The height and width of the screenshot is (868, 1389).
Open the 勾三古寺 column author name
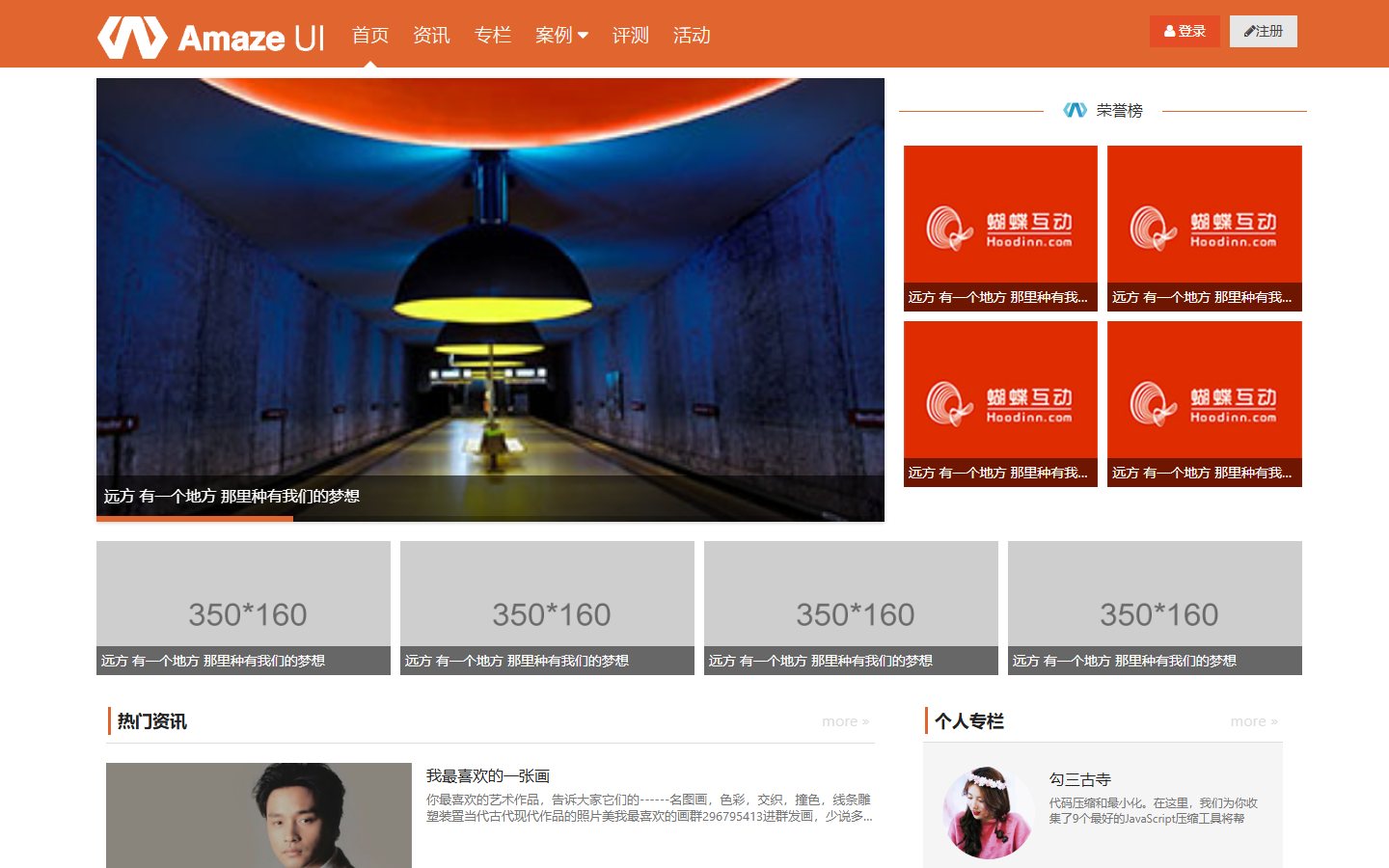click(x=1080, y=779)
